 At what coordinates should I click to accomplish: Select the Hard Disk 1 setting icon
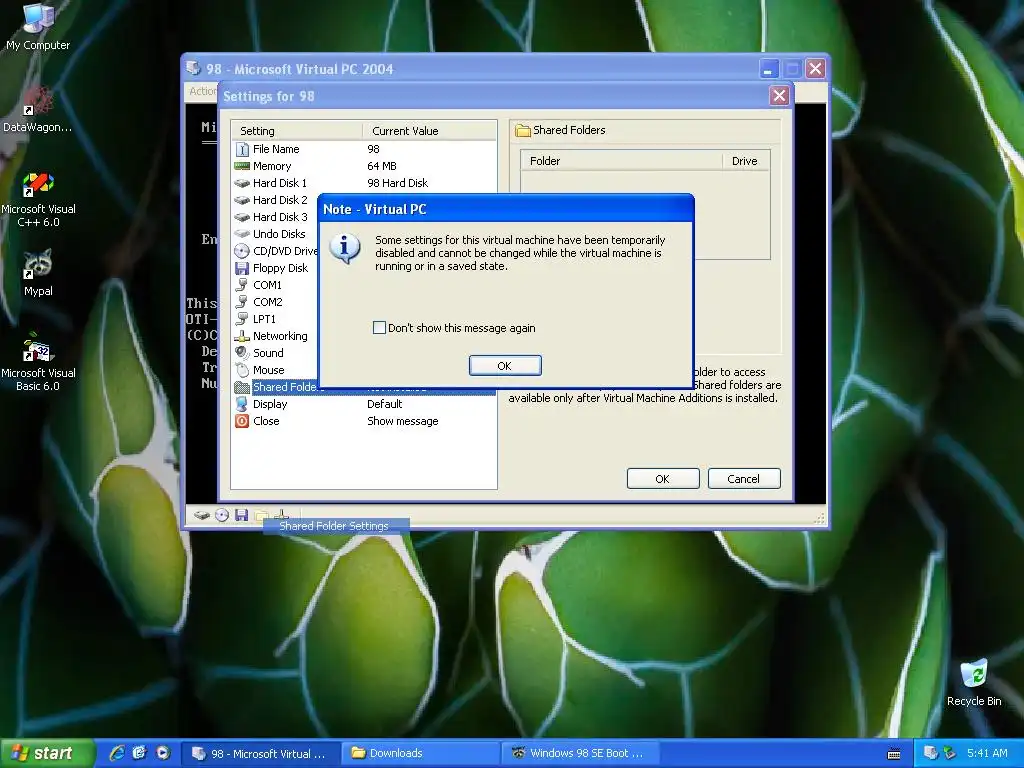[242, 183]
